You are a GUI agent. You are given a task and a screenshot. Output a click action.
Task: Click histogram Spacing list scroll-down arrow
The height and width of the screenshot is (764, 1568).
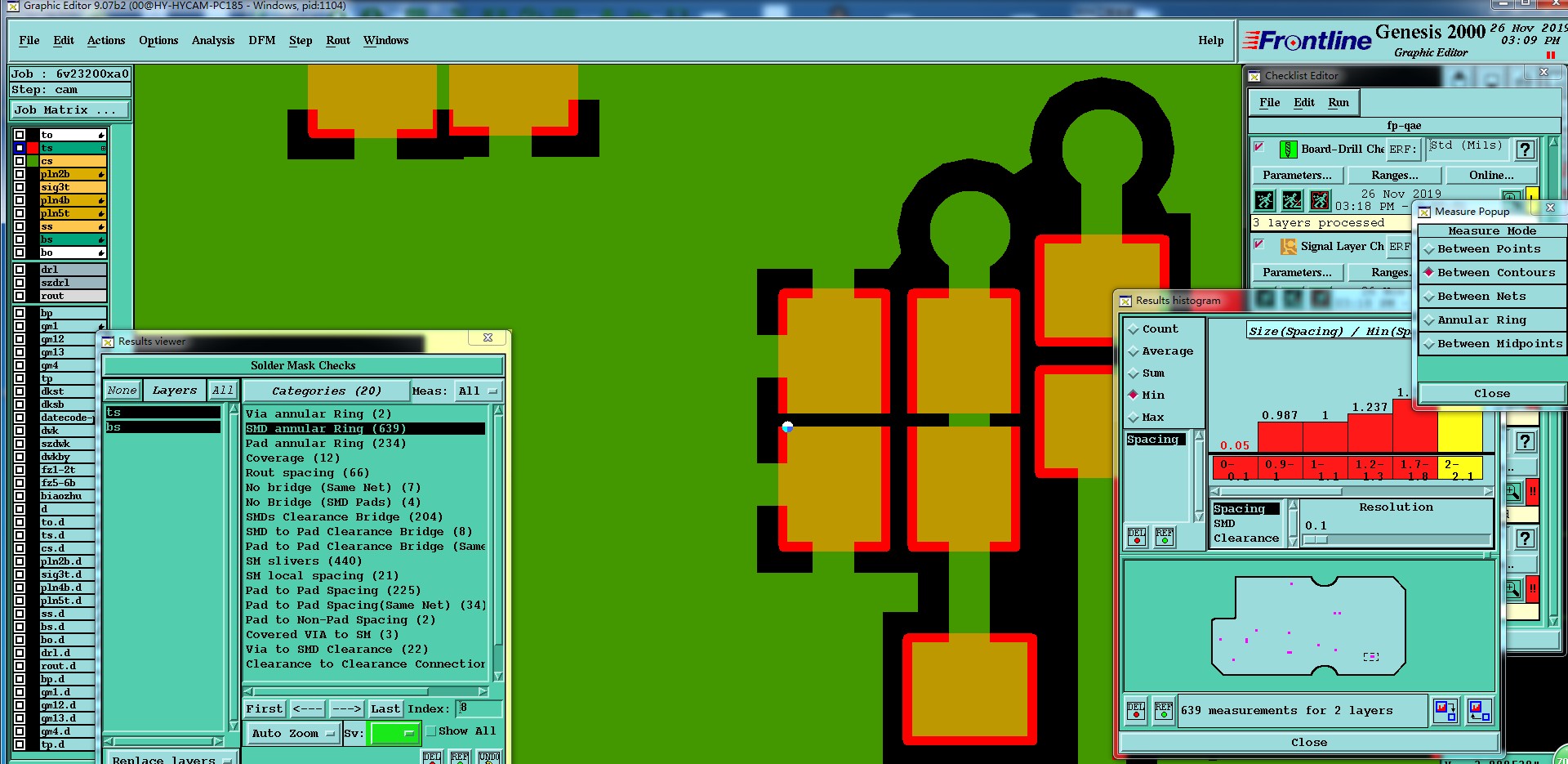click(x=1199, y=516)
